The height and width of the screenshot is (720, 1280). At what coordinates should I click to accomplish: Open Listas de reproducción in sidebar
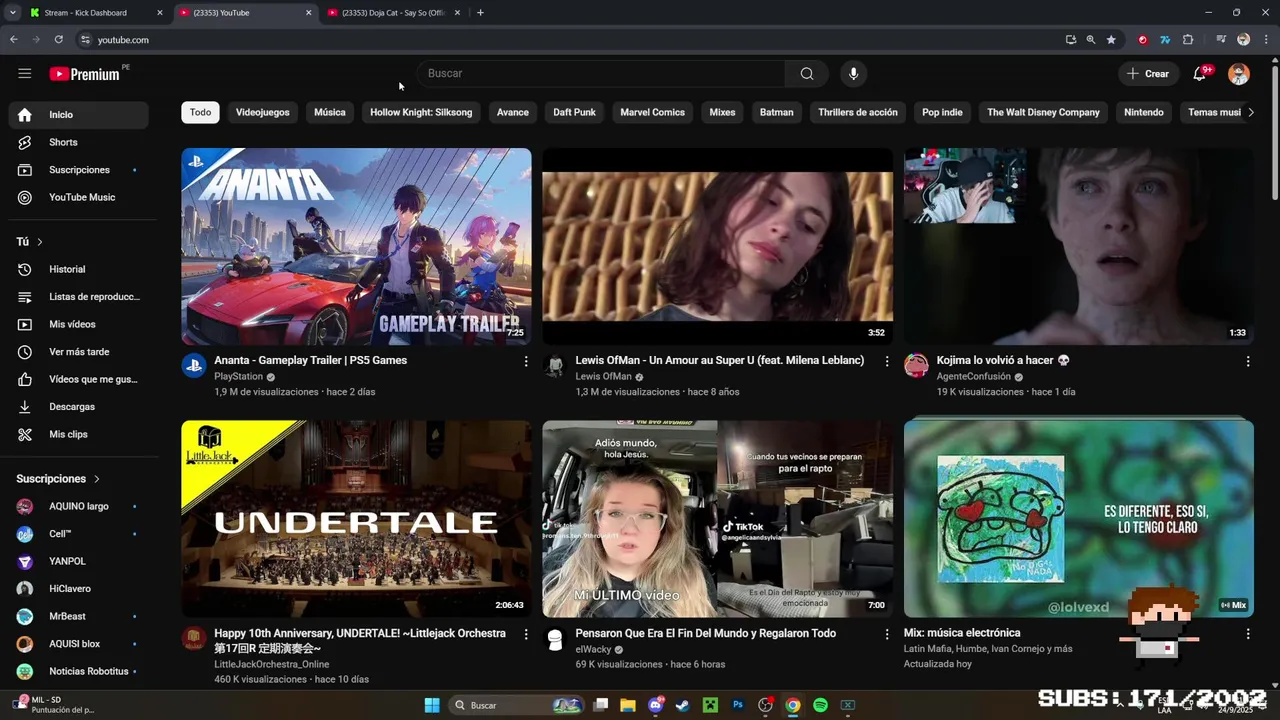coord(79,297)
